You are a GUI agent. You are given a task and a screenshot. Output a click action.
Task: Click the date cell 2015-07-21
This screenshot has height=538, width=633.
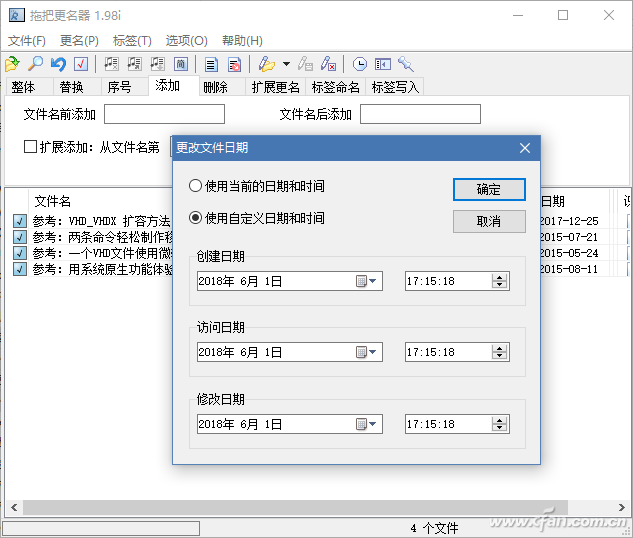(x=569, y=237)
